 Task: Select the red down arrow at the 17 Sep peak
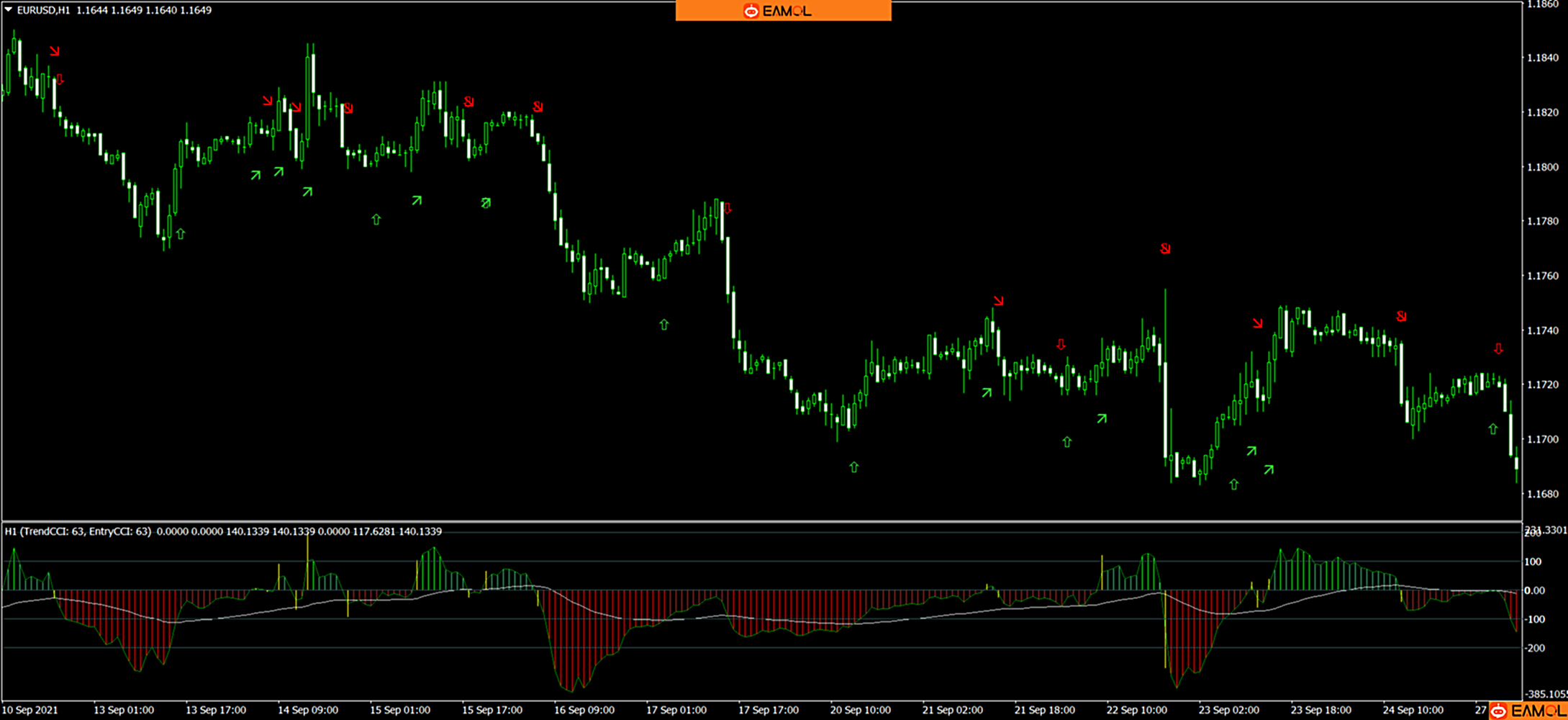[x=728, y=209]
